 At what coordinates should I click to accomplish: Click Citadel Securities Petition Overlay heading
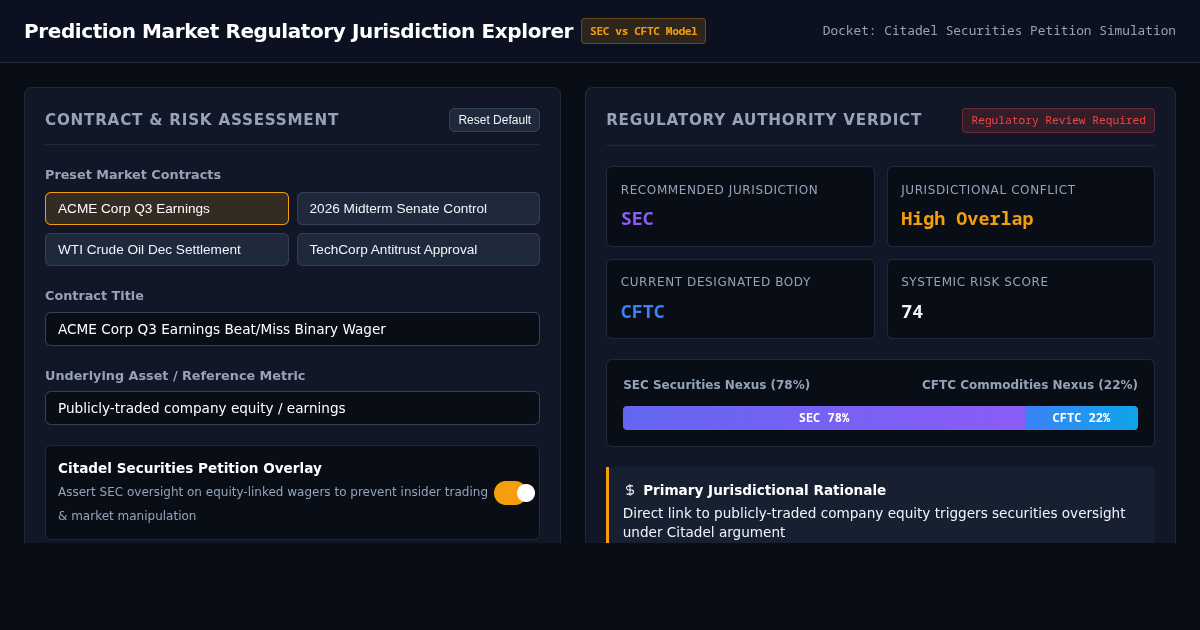pyautogui.click(x=190, y=468)
